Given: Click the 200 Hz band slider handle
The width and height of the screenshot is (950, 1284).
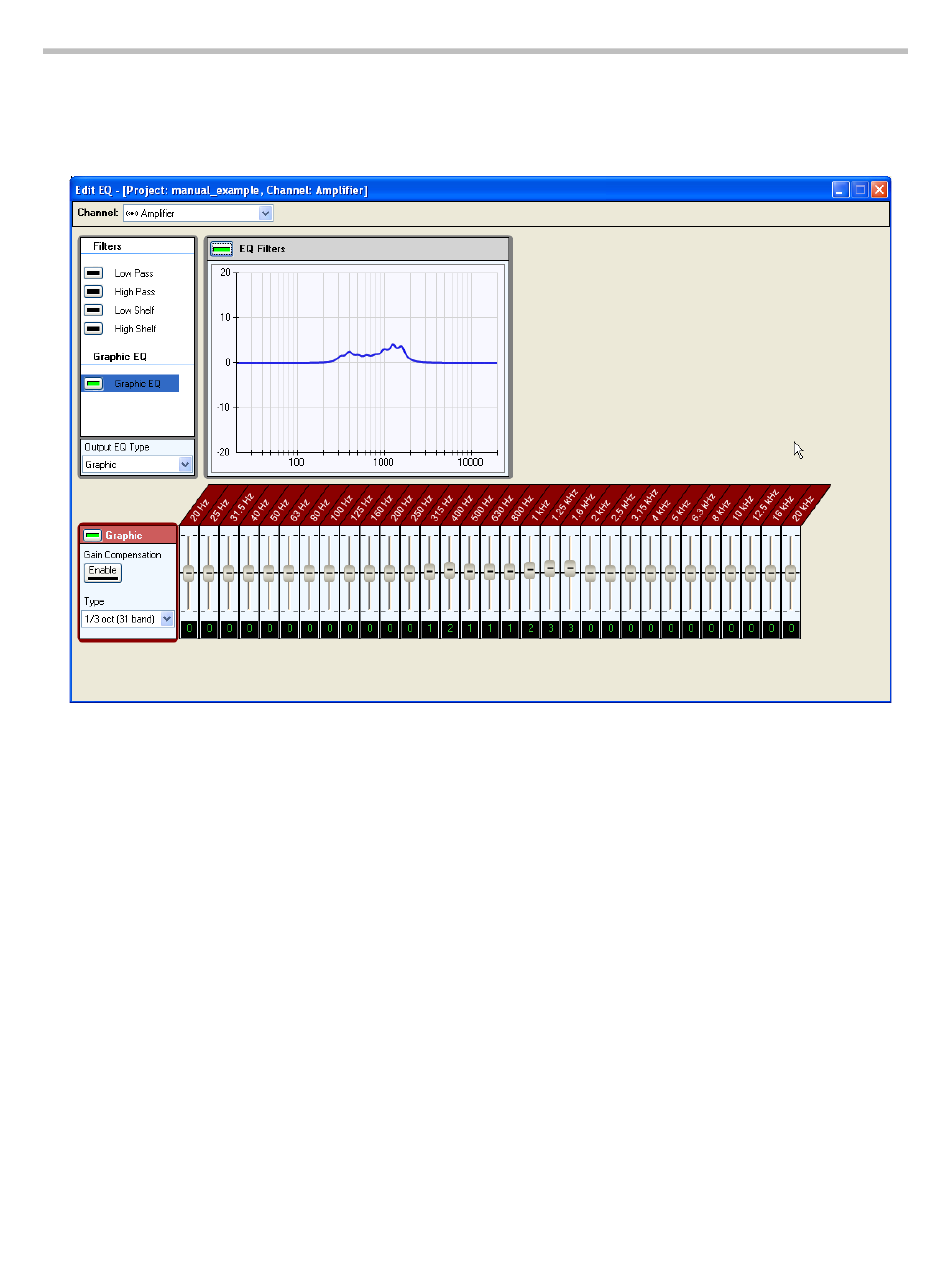Looking at the screenshot, I should tap(389, 573).
